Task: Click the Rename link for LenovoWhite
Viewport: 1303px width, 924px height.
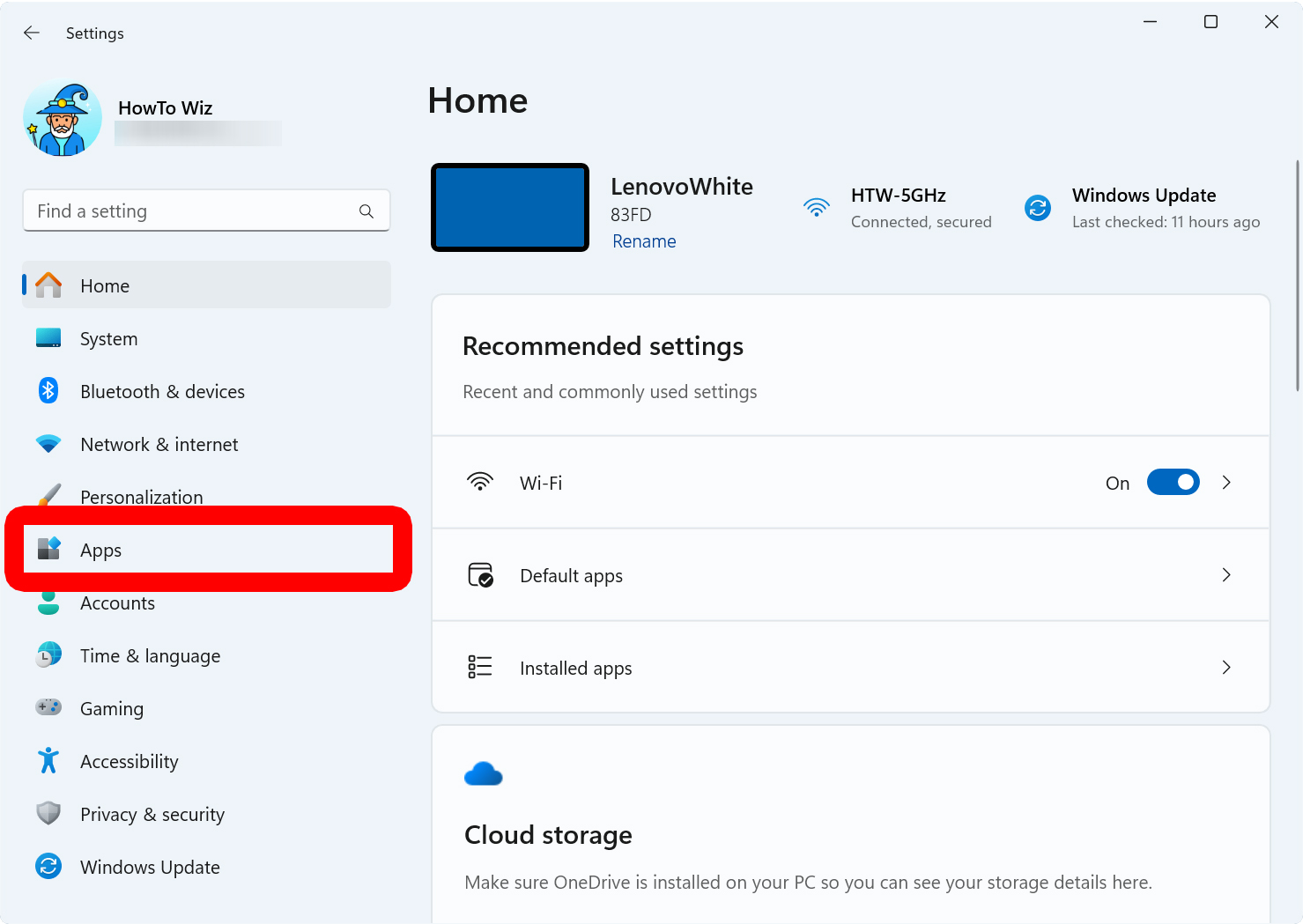Action: tap(644, 241)
